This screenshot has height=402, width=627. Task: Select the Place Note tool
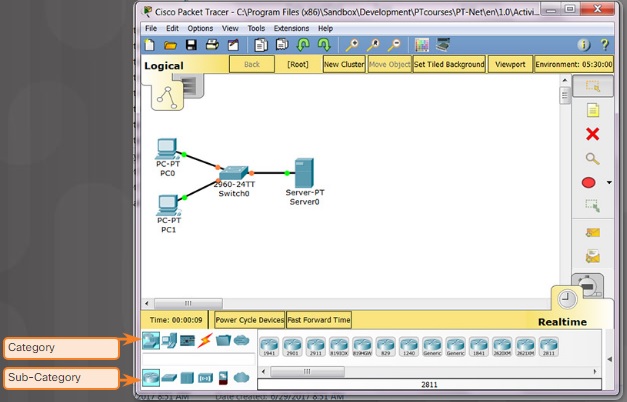pyautogui.click(x=592, y=110)
